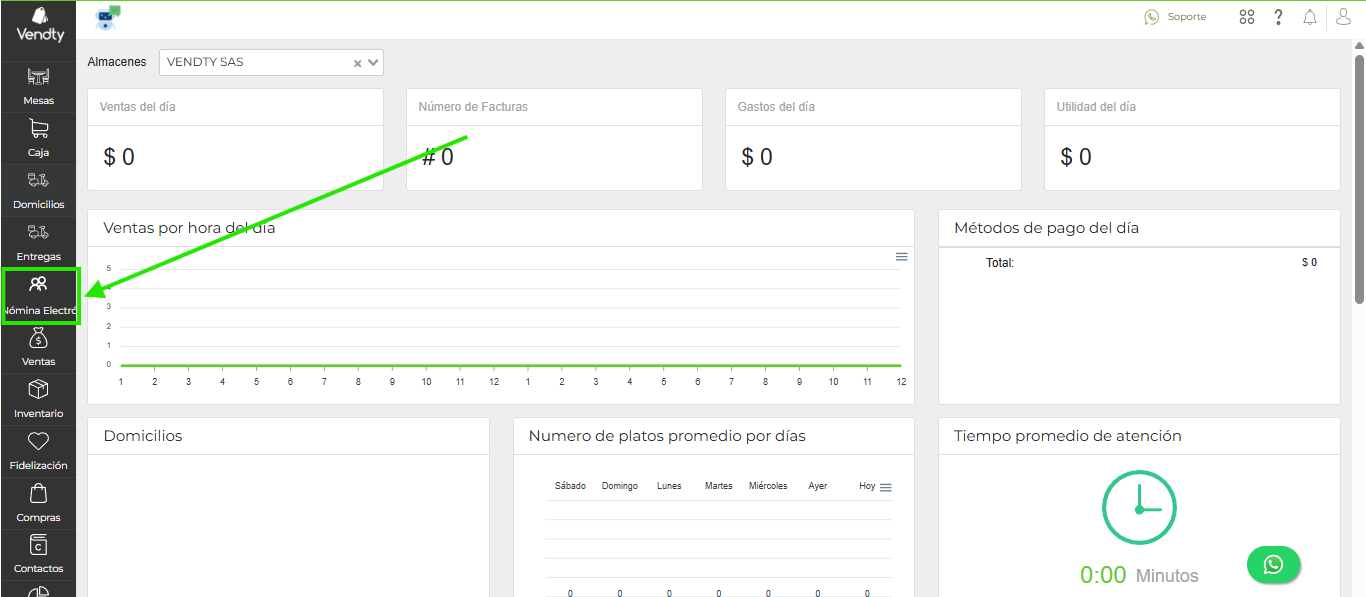Click the Utilidad del día card

(x=1192, y=139)
